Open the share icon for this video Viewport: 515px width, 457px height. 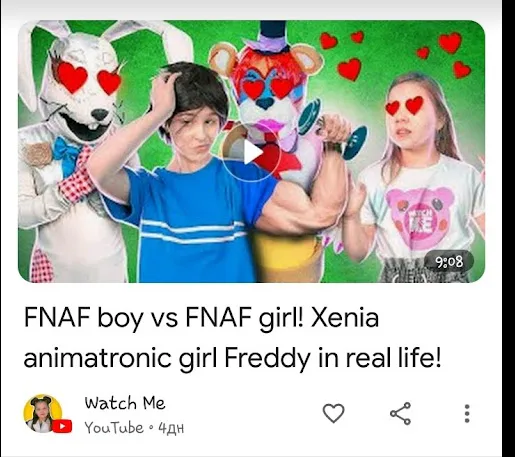click(x=400, y=413)
